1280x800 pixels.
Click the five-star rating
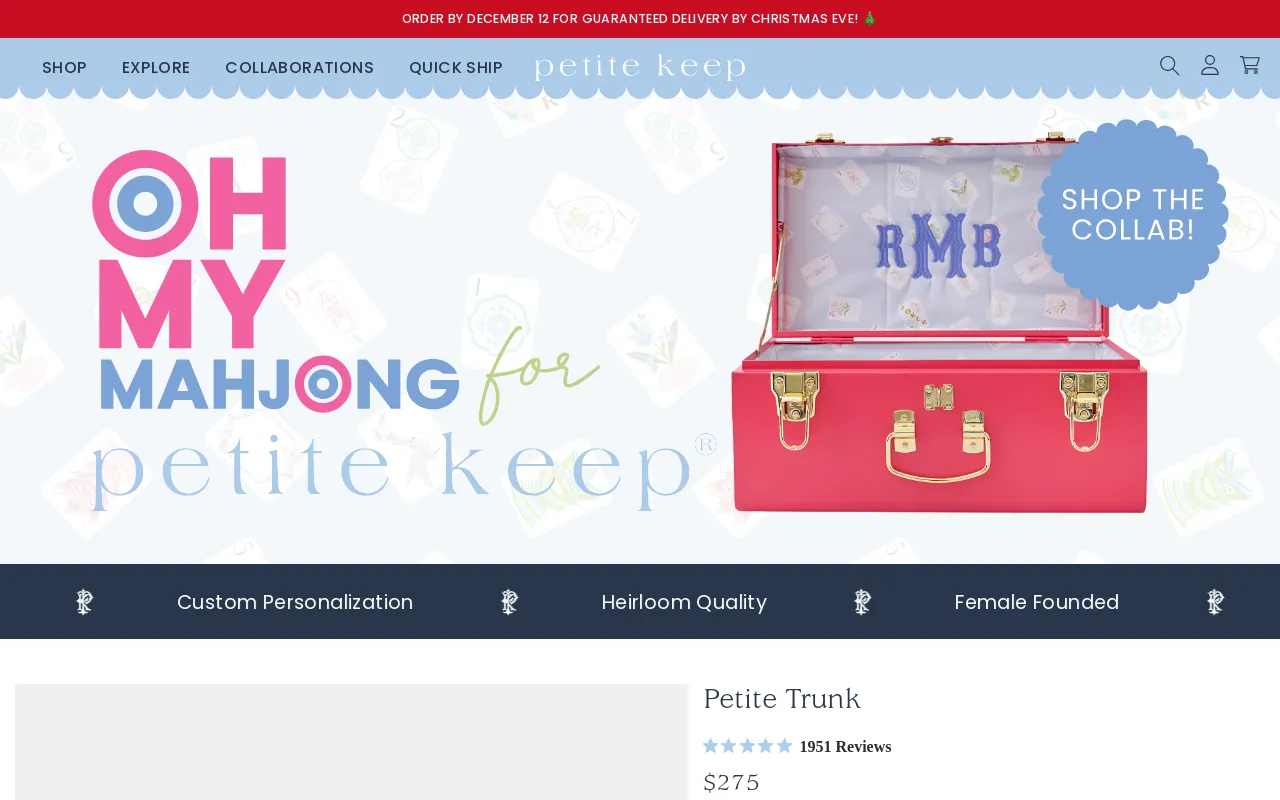747,746
